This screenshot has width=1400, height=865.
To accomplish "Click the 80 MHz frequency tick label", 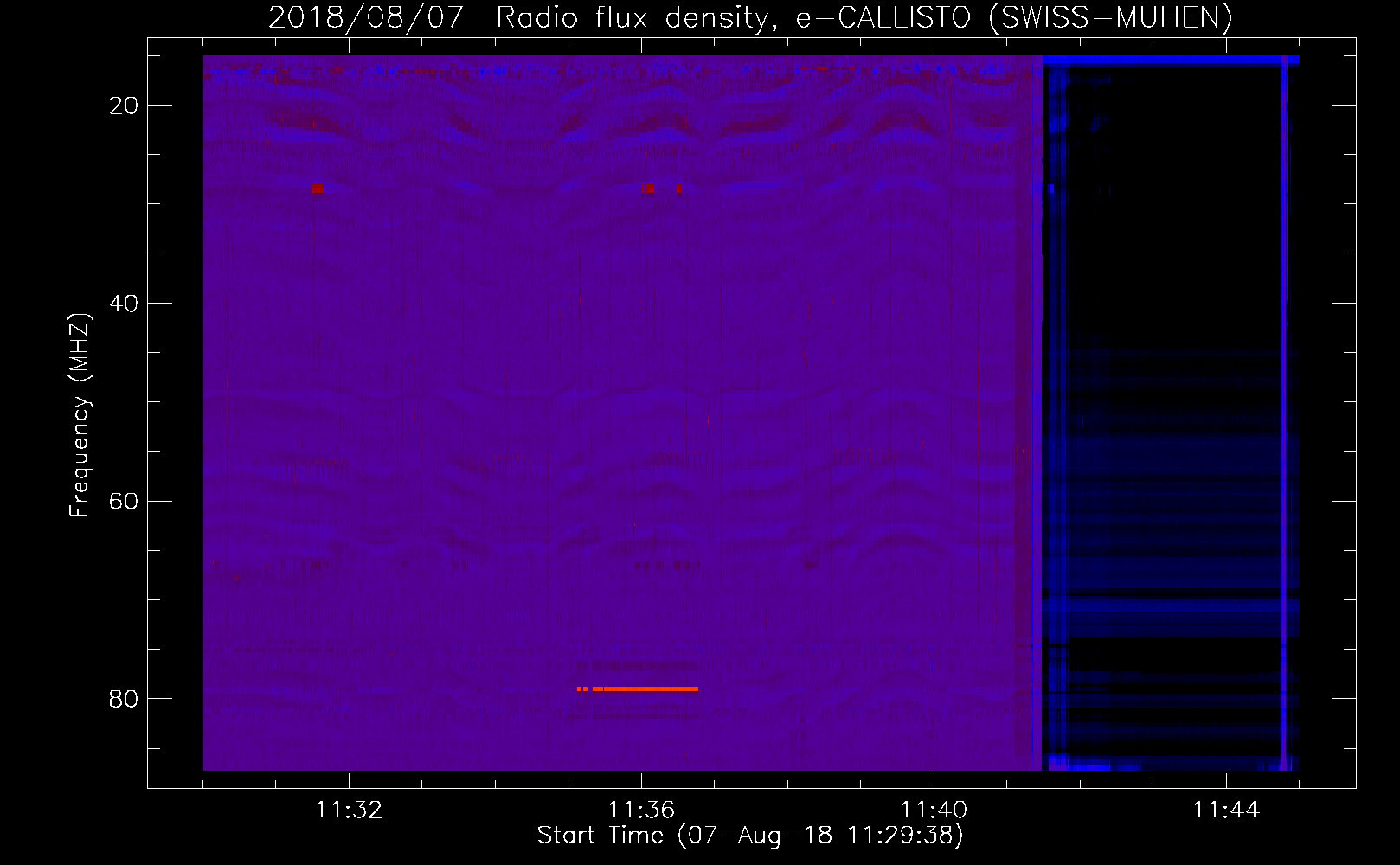I will click(124, 699).
